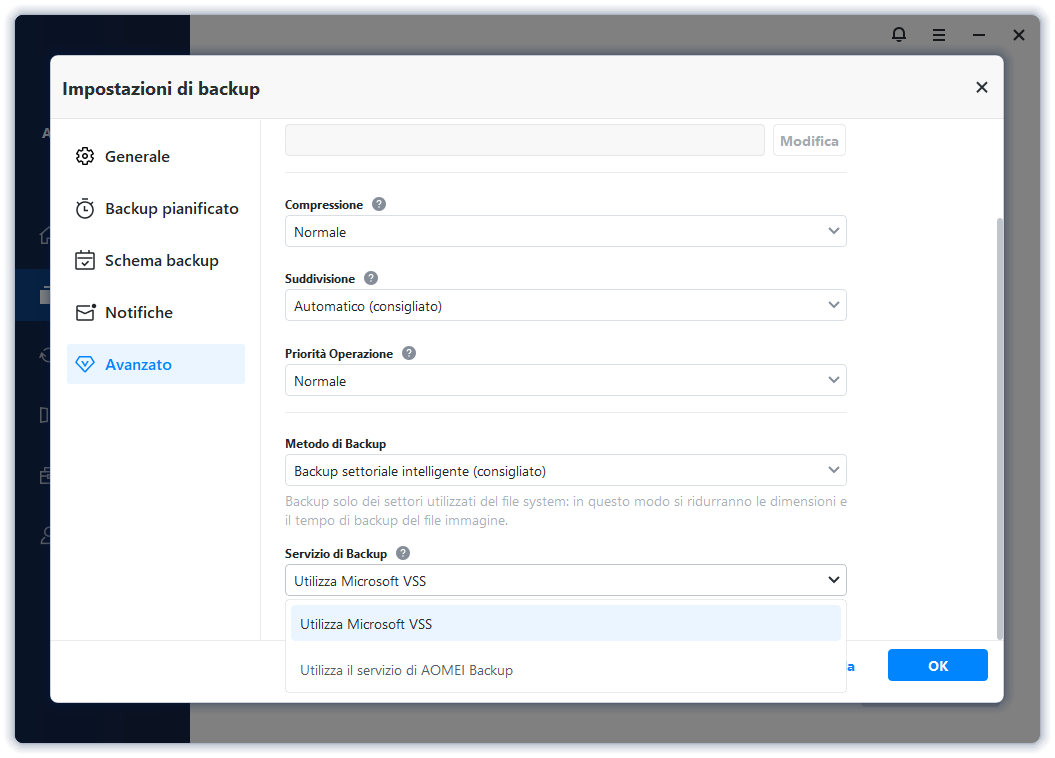Click the help icon beside Servizio di Backup
Screen dimensions: 1055x758
[403, 553]
